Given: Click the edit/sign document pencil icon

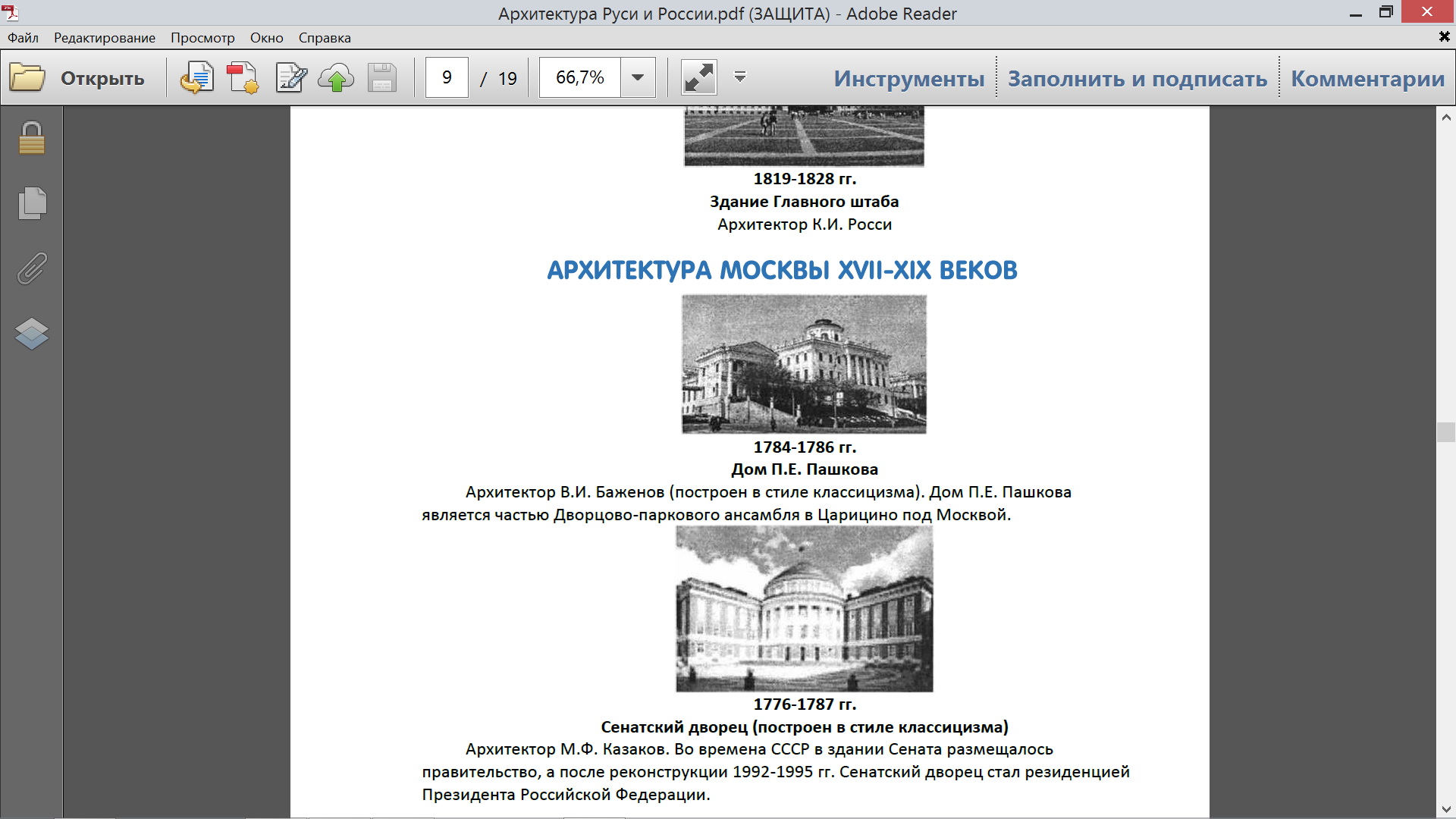Looking at the screenshot, I should 291,77.
